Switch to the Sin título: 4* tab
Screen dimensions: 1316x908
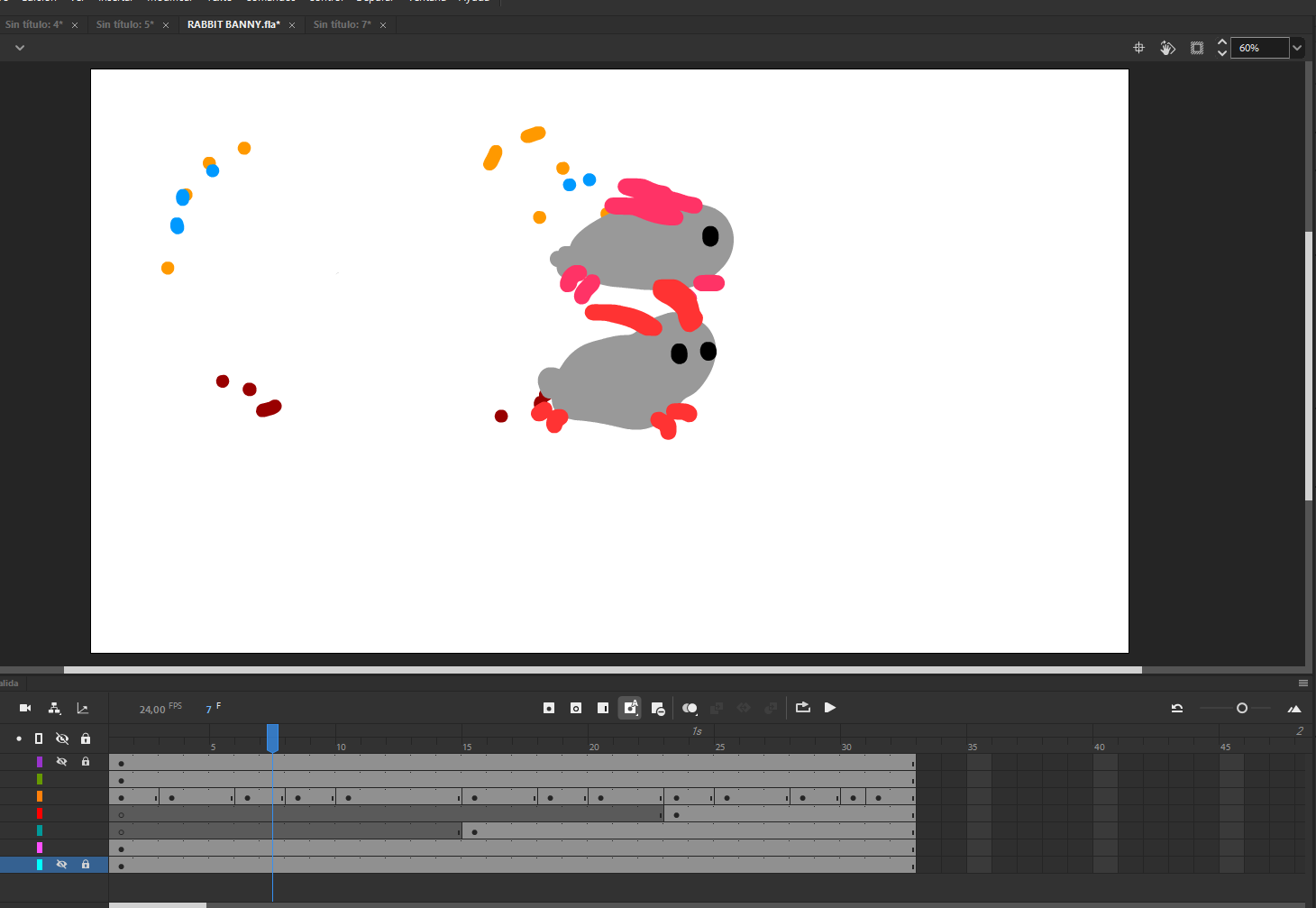tap(34, 24)
